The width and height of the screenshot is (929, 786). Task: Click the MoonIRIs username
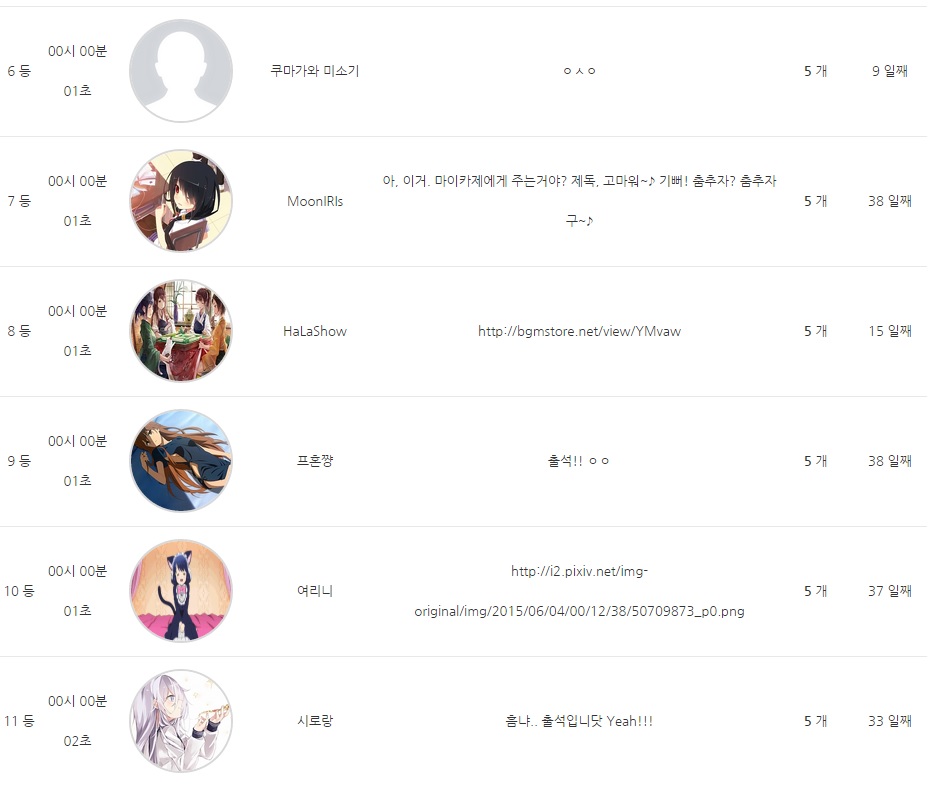315,201
